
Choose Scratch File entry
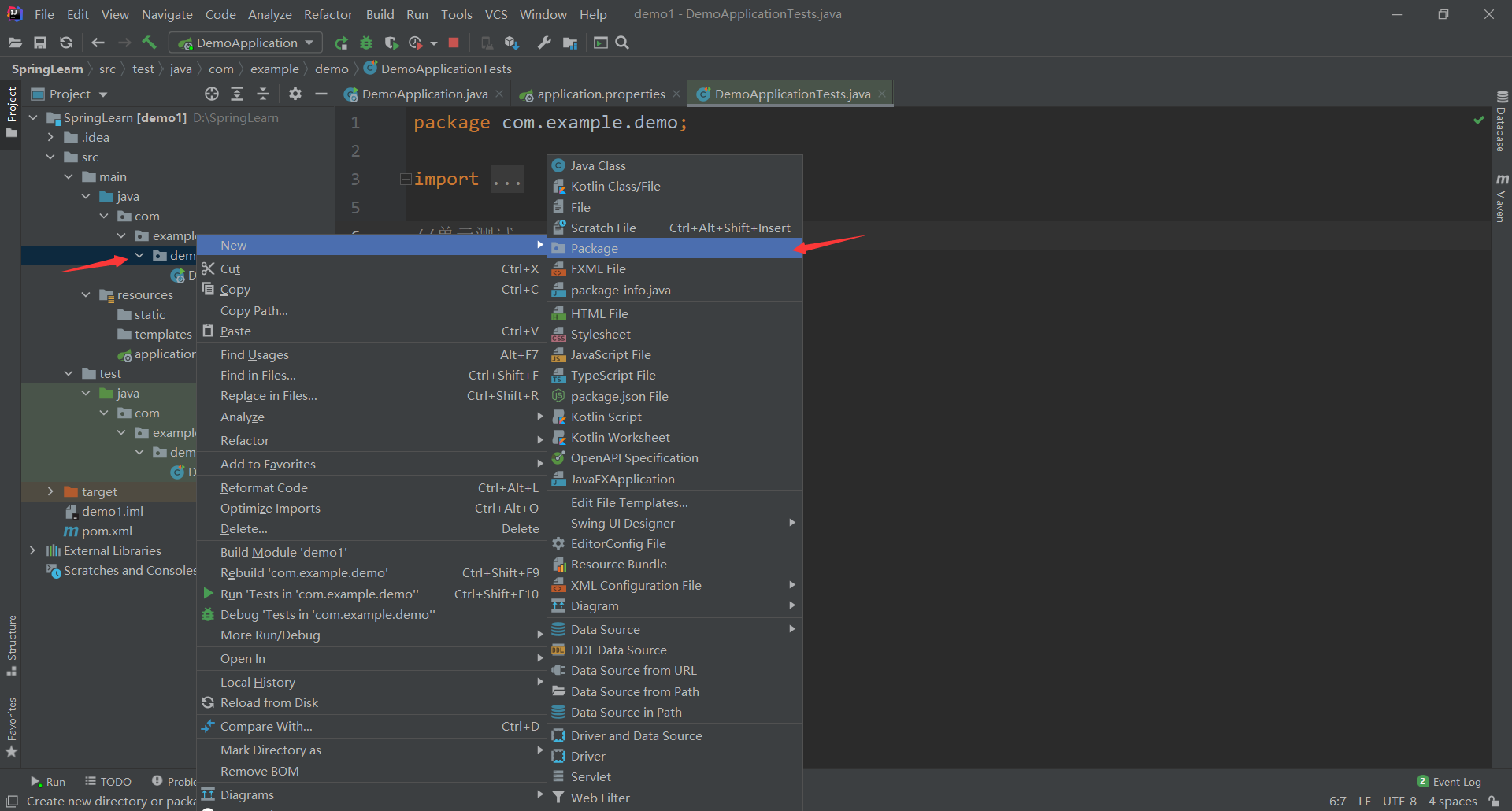pos(675,228)
